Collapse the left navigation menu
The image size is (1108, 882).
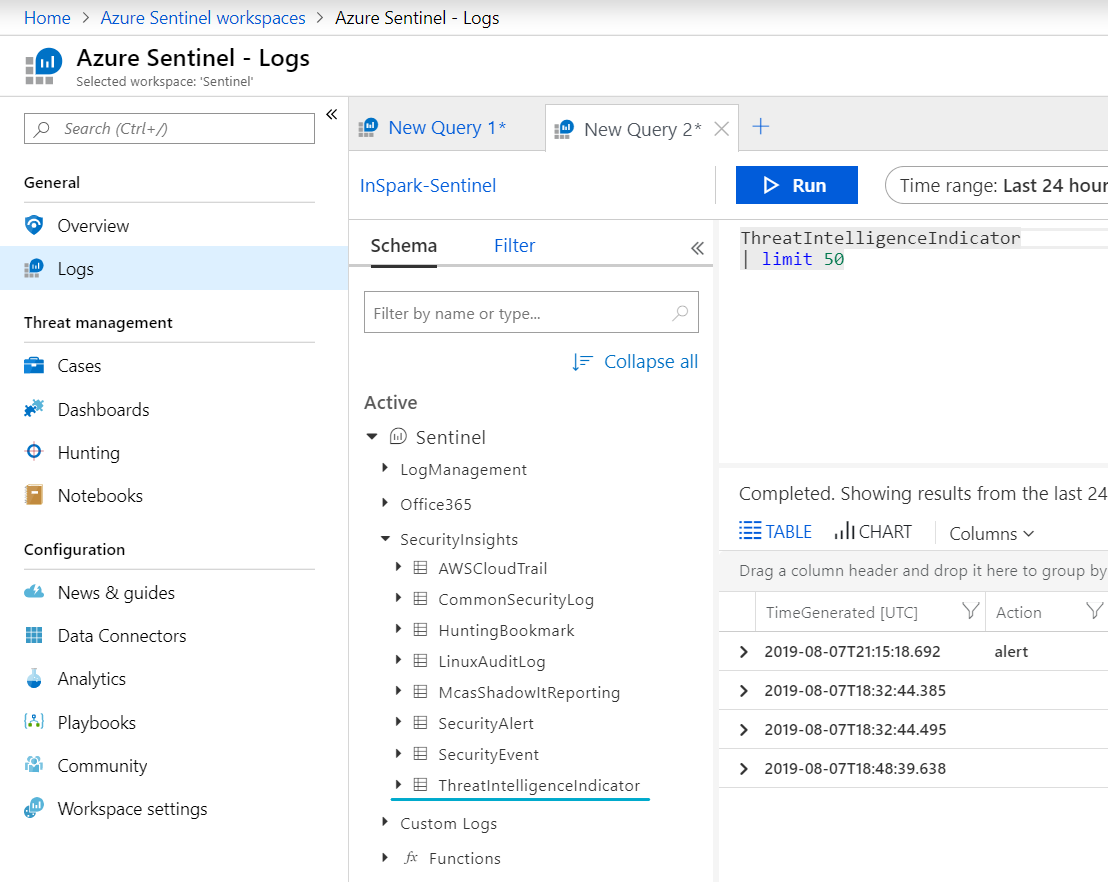pos(331,114)
